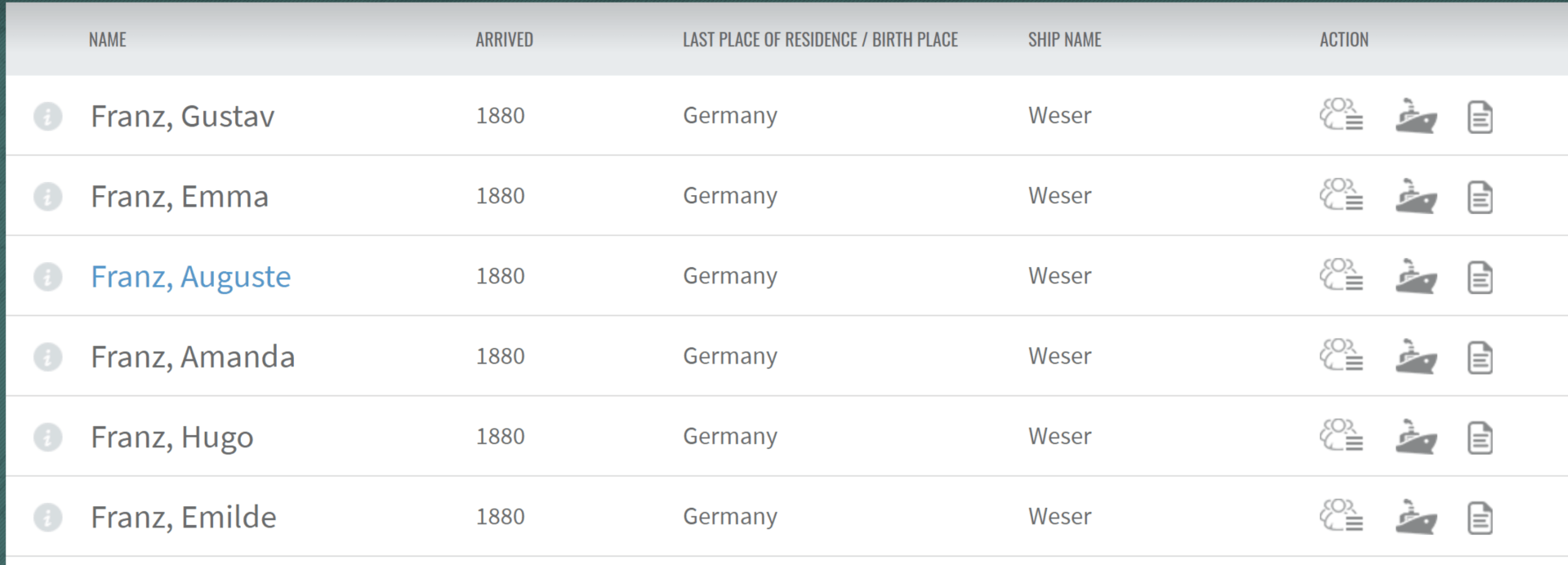This screenshot has height=565, width=1568.
Task: Open the ship icon for Franz, Emma
Action: click(1415, 196)
